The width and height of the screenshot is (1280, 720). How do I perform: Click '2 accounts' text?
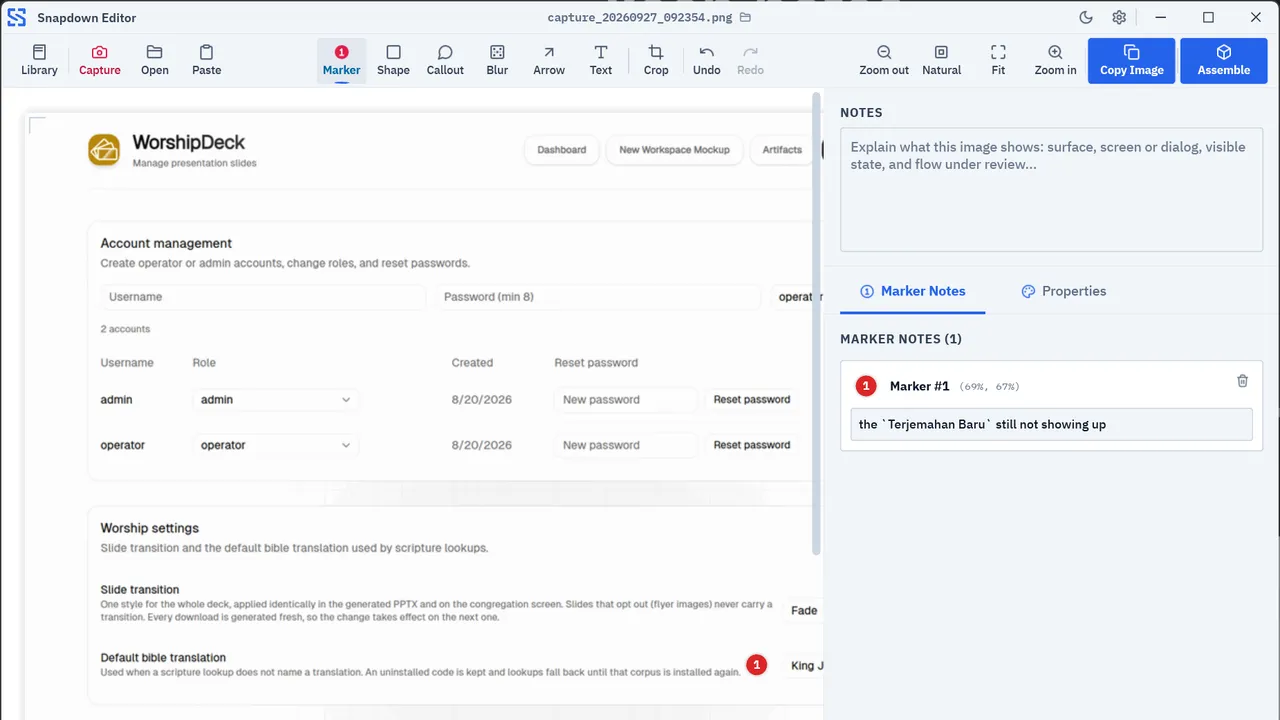point(125,329)
